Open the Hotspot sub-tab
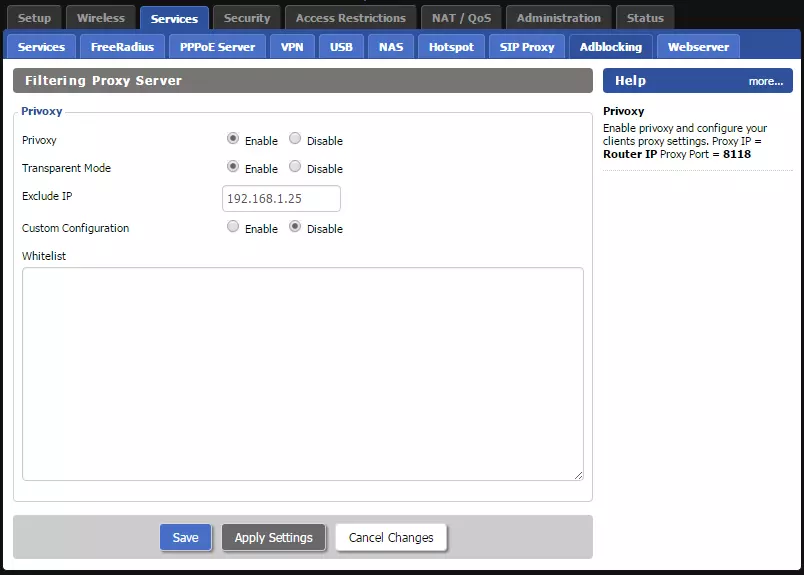The width and height of the screenshot is (804, 575). [451, 47]
